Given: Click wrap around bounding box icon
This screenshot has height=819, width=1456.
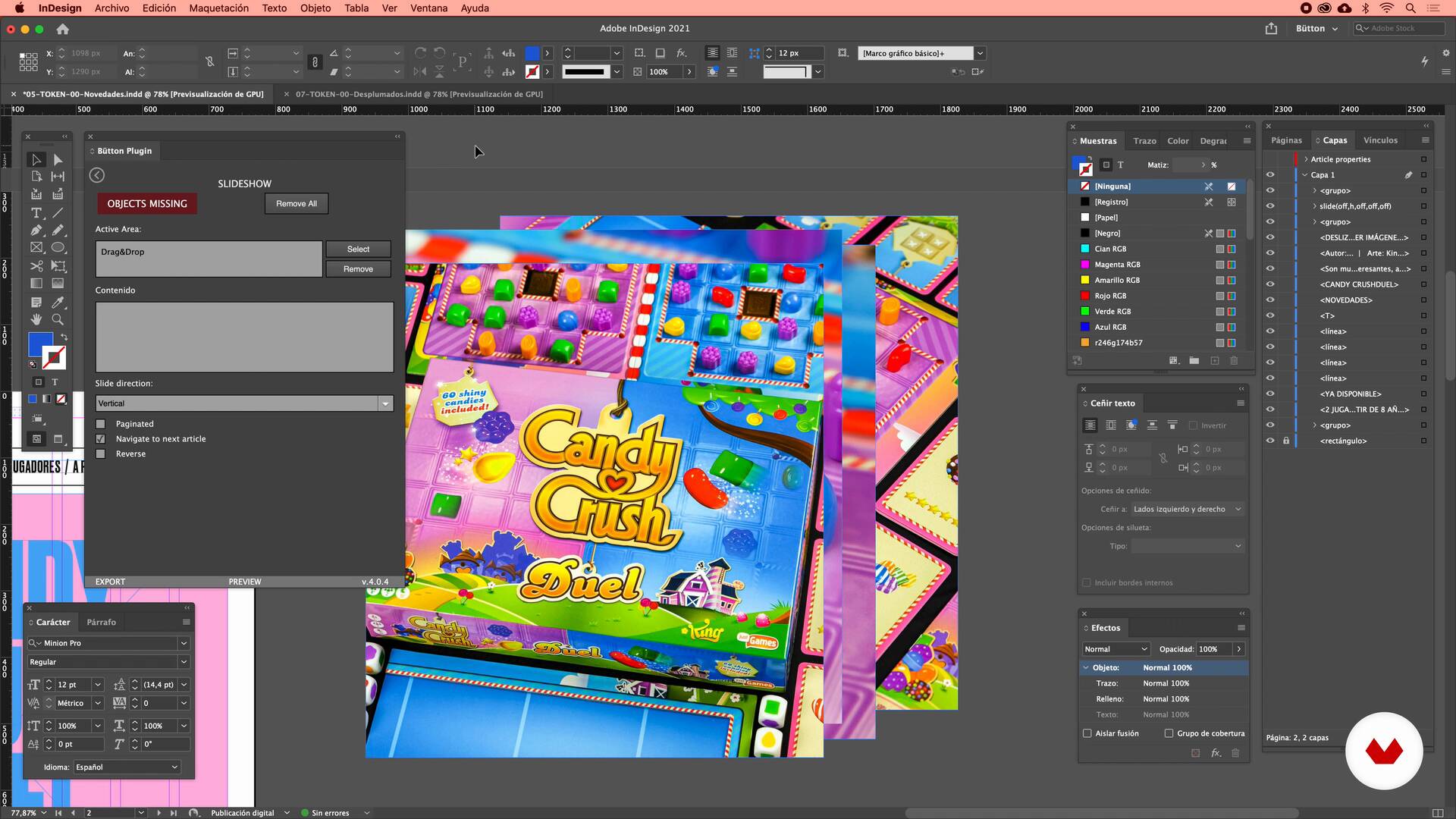Looking at the screenshot, I should (1110, 425).
